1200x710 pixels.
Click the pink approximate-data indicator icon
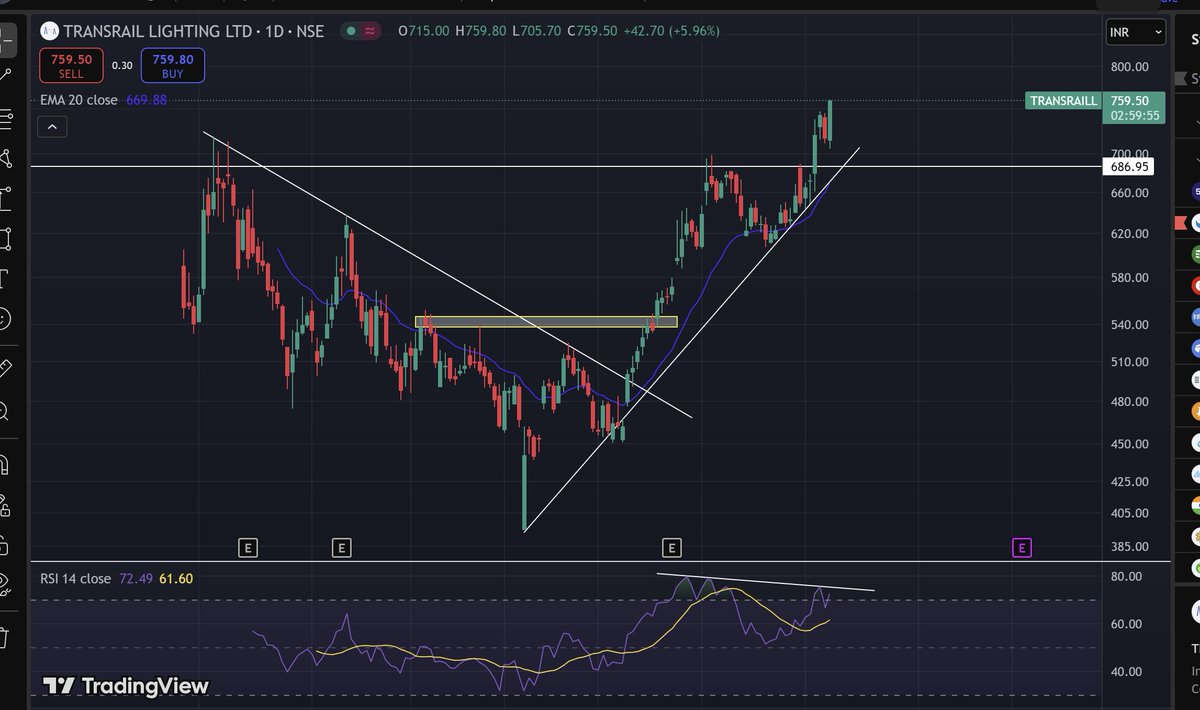[x=371, y=31]
